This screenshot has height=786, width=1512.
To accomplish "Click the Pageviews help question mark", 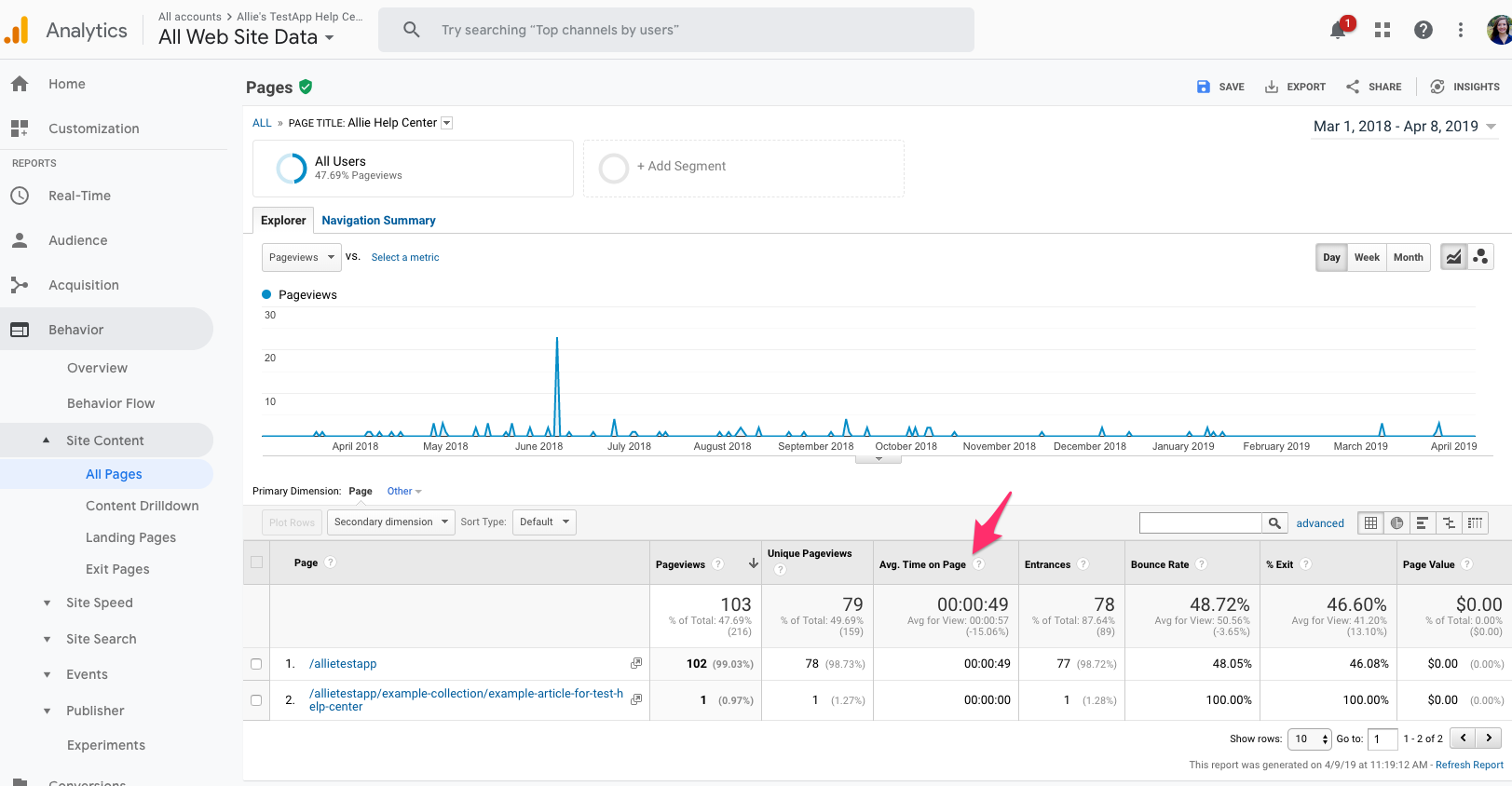I will click(x=717, y=564).
